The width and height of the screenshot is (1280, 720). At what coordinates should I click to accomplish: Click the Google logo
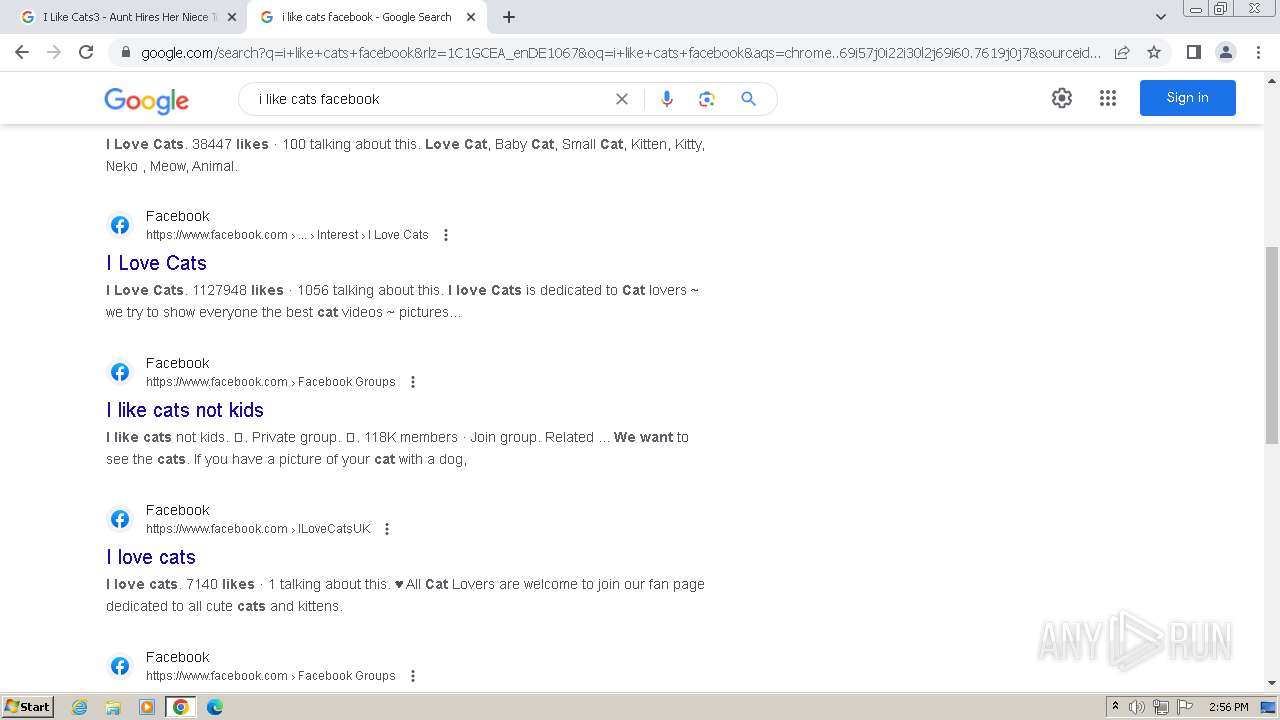point(146,100)
